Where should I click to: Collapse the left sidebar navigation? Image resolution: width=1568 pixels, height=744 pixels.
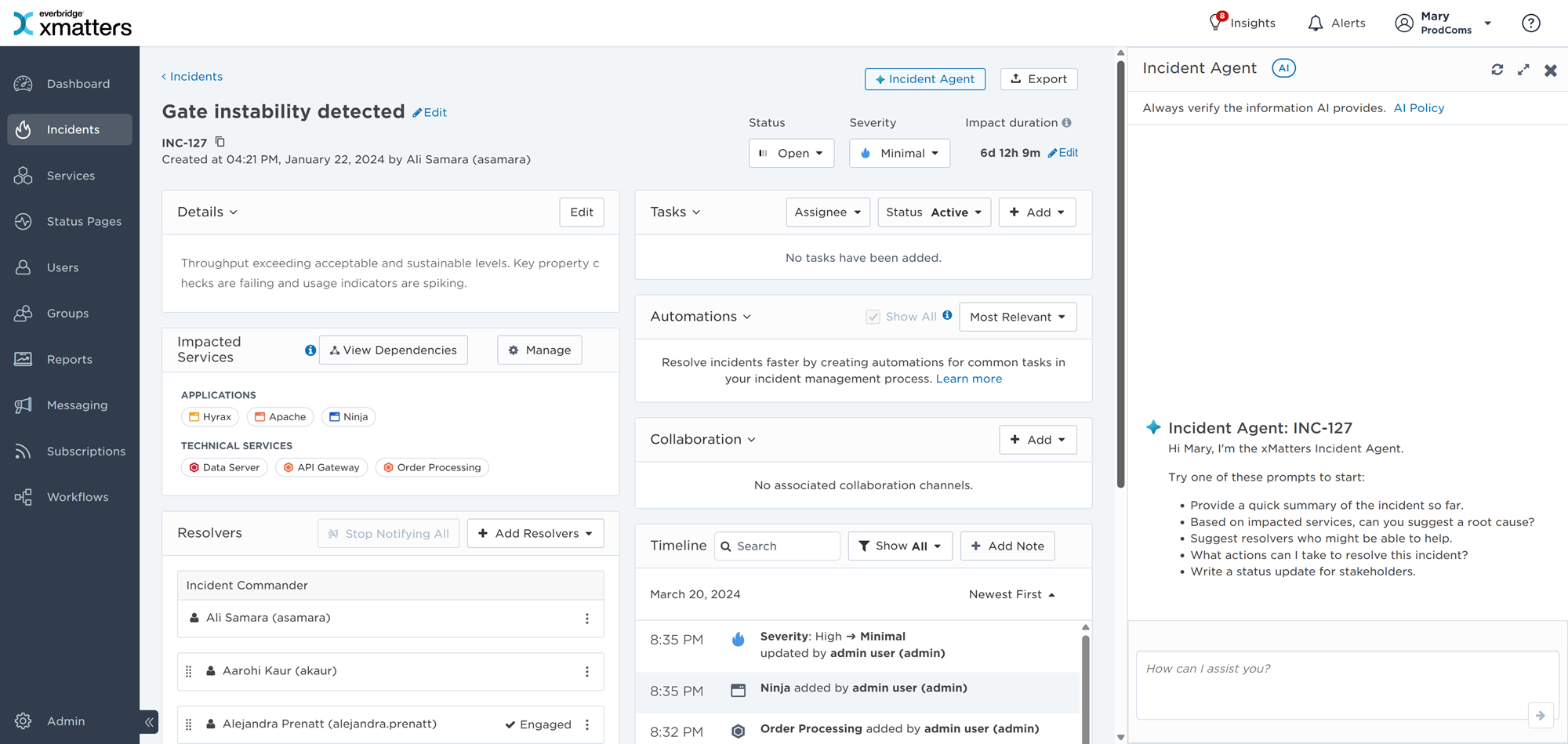coord(149,722)
